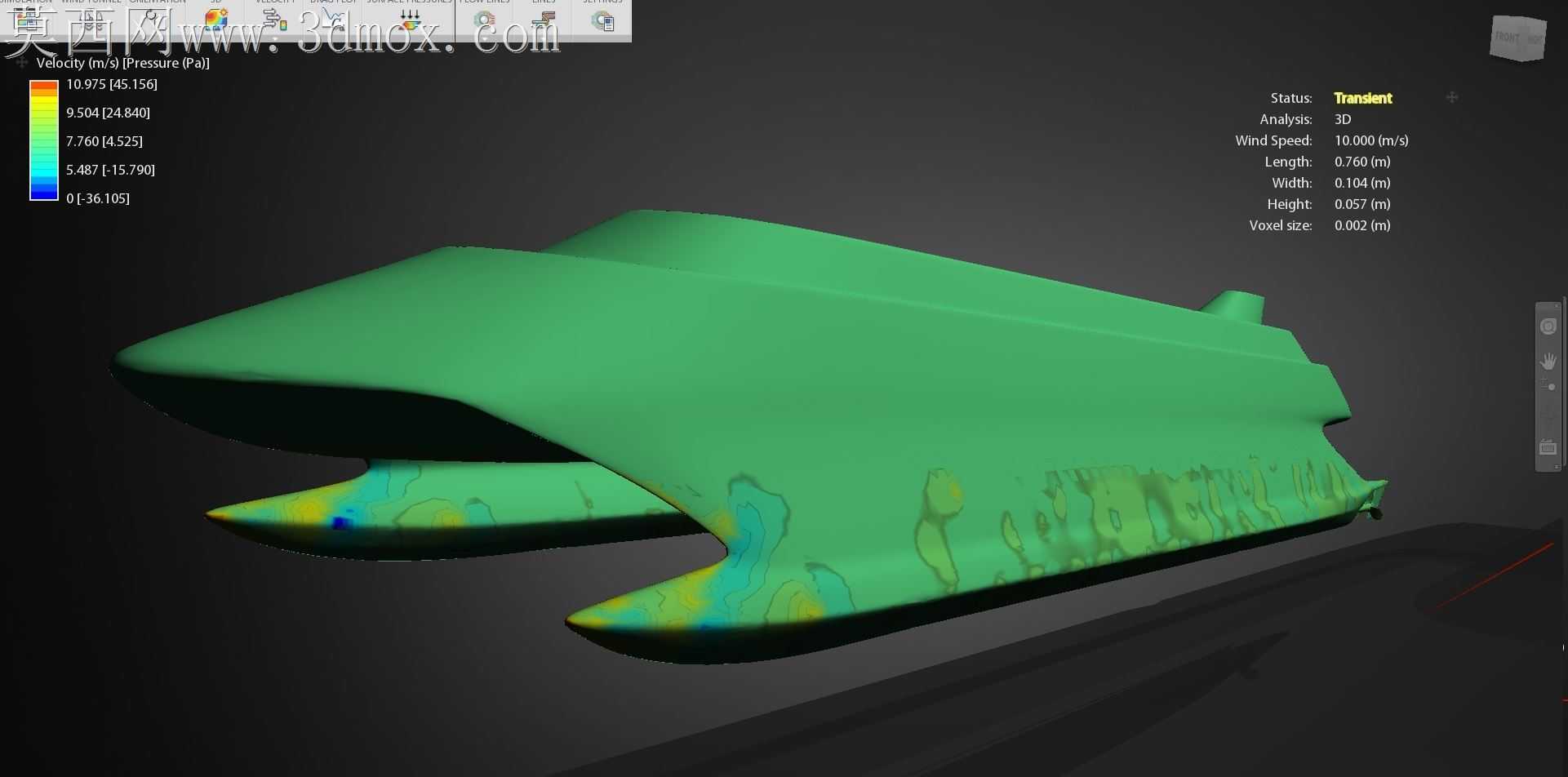Click the Analysis value '3D'
This screenshot has width=1568, height=777.
coord(1343,119)
